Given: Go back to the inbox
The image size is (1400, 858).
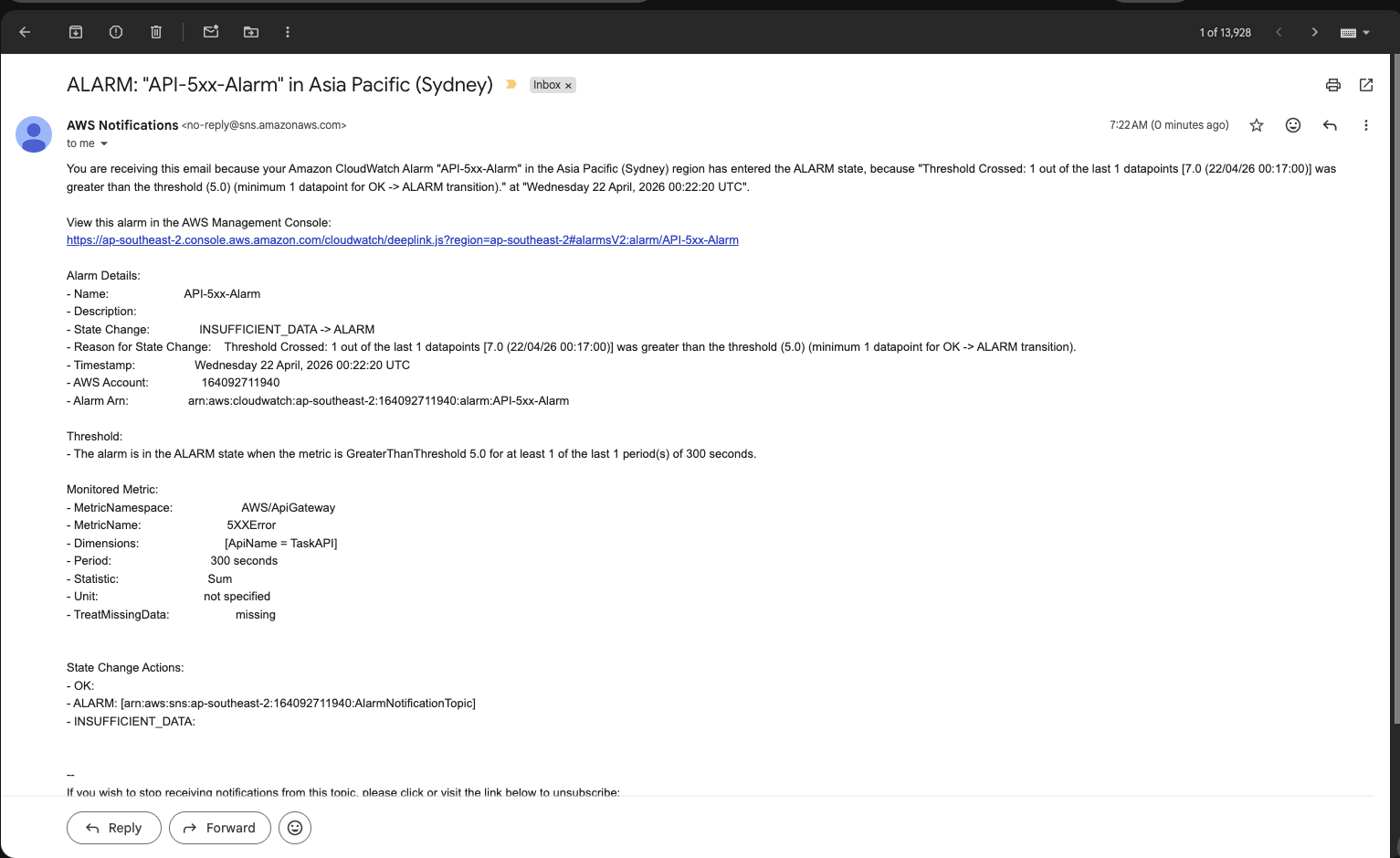Looking at the screenshot, I should pyautogui.click(x=24, y=31).
